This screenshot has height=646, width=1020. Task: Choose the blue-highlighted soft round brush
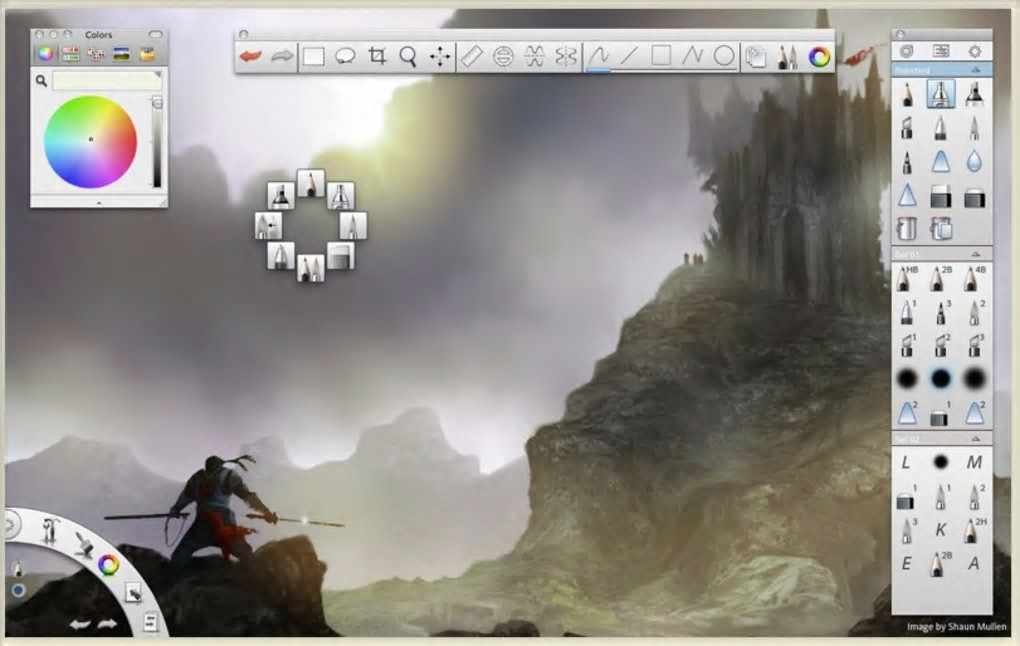(x=941, y=378)
